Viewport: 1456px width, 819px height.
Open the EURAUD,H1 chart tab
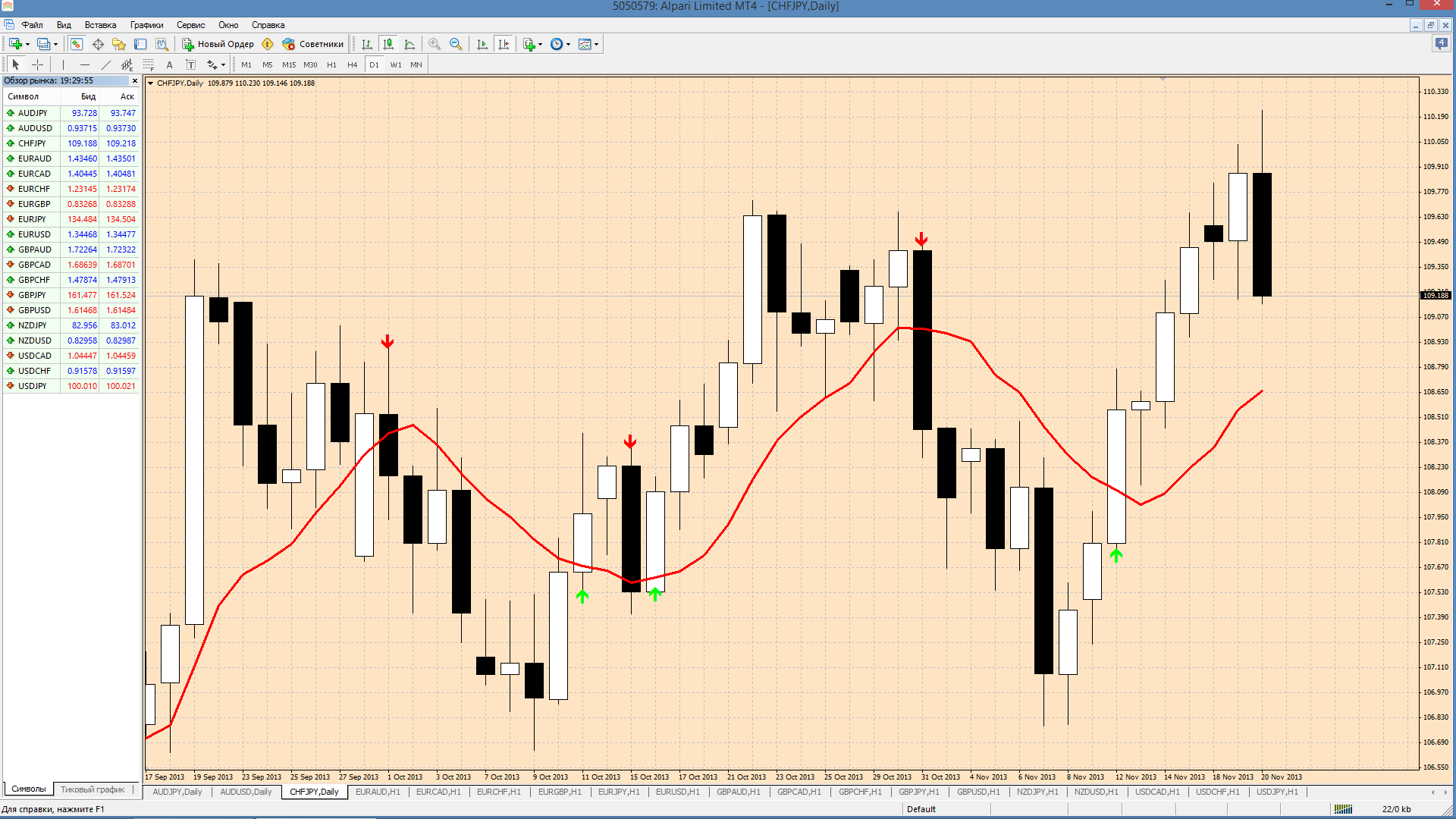[378, 792]
